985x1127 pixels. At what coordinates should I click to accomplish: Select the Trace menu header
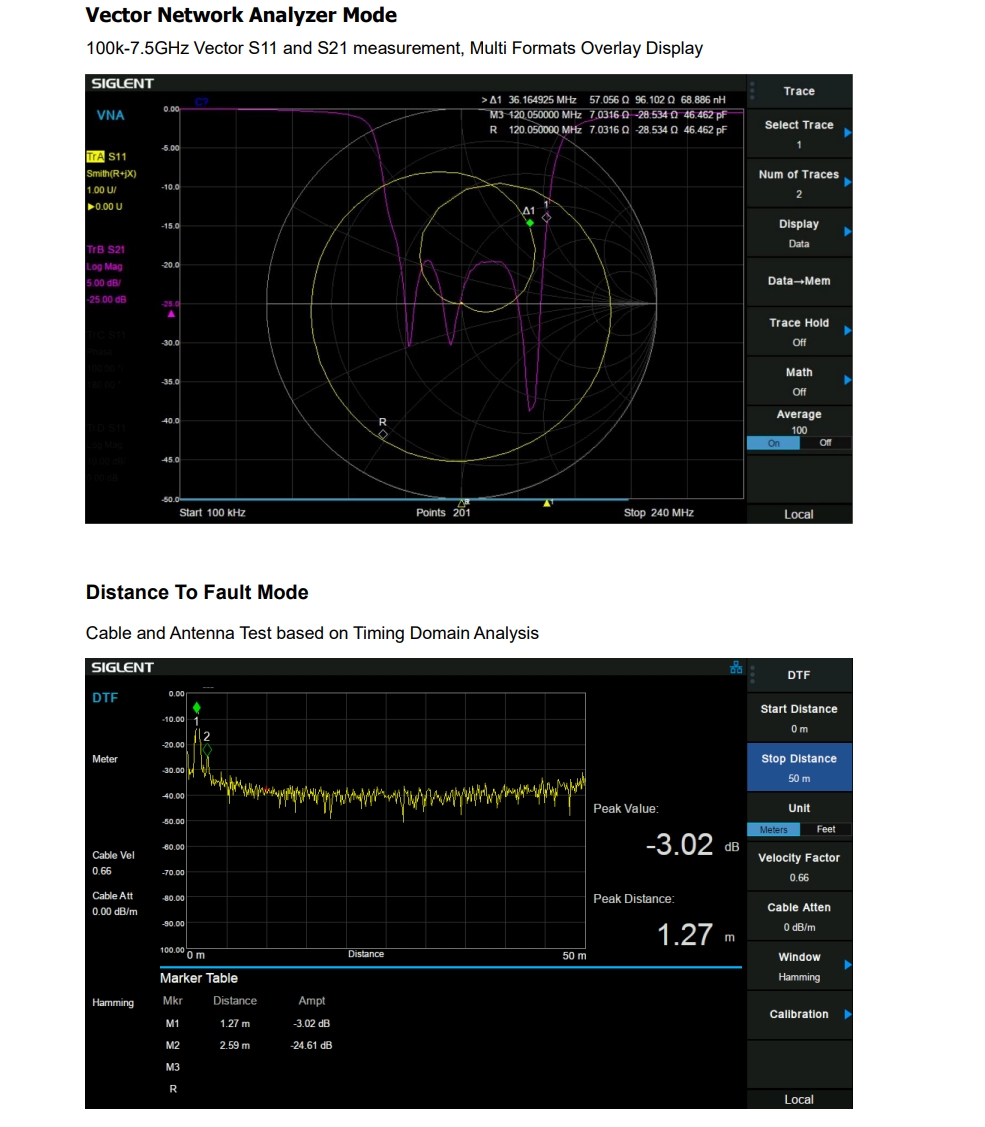pos(799,91)
